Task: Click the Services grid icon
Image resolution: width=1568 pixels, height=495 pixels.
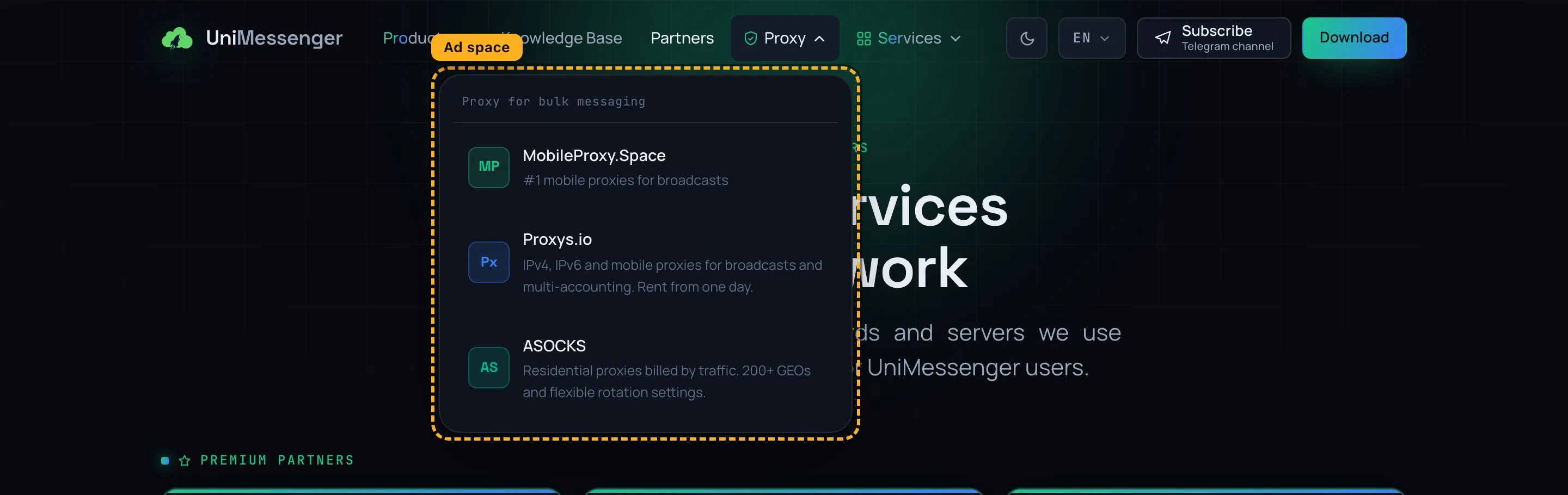Action: pos(863,39)
